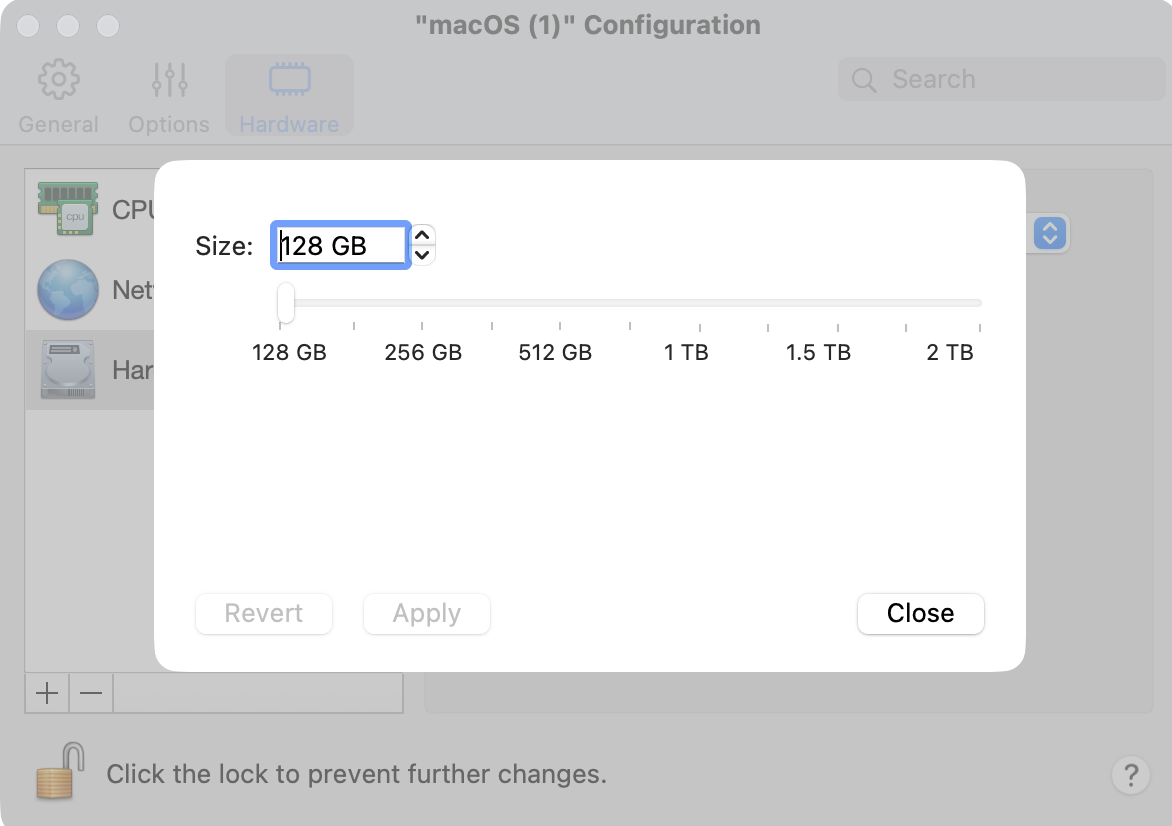1172x826 pixels.
Task: Select the Network globe icon in sidebar
Action: click(x=68, y=290)
